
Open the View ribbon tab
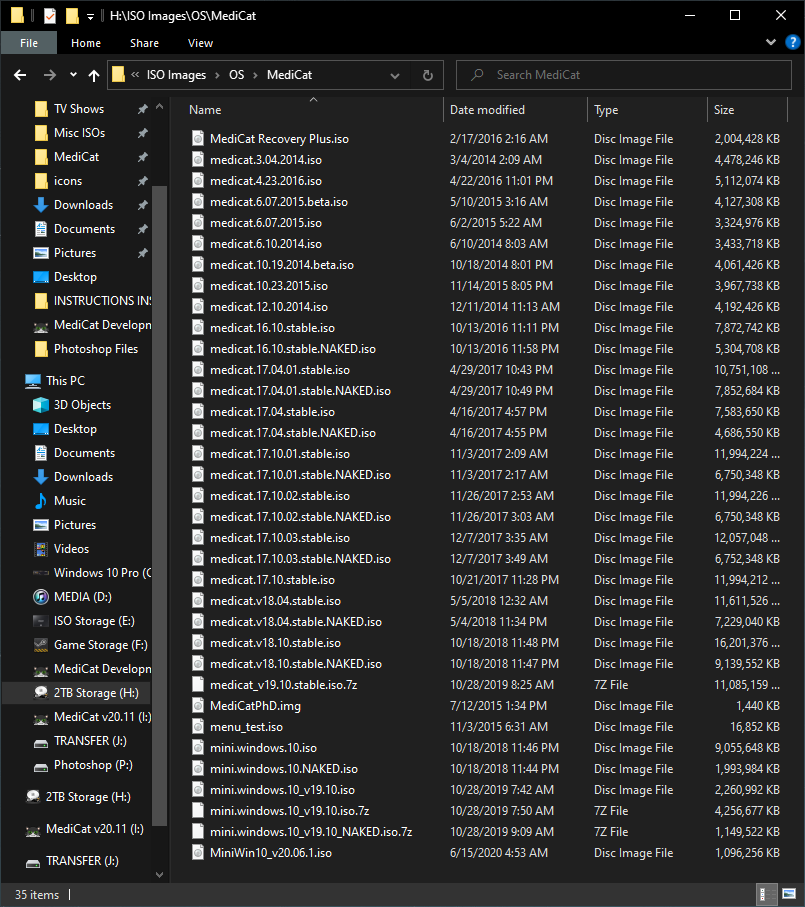[200, 43]
